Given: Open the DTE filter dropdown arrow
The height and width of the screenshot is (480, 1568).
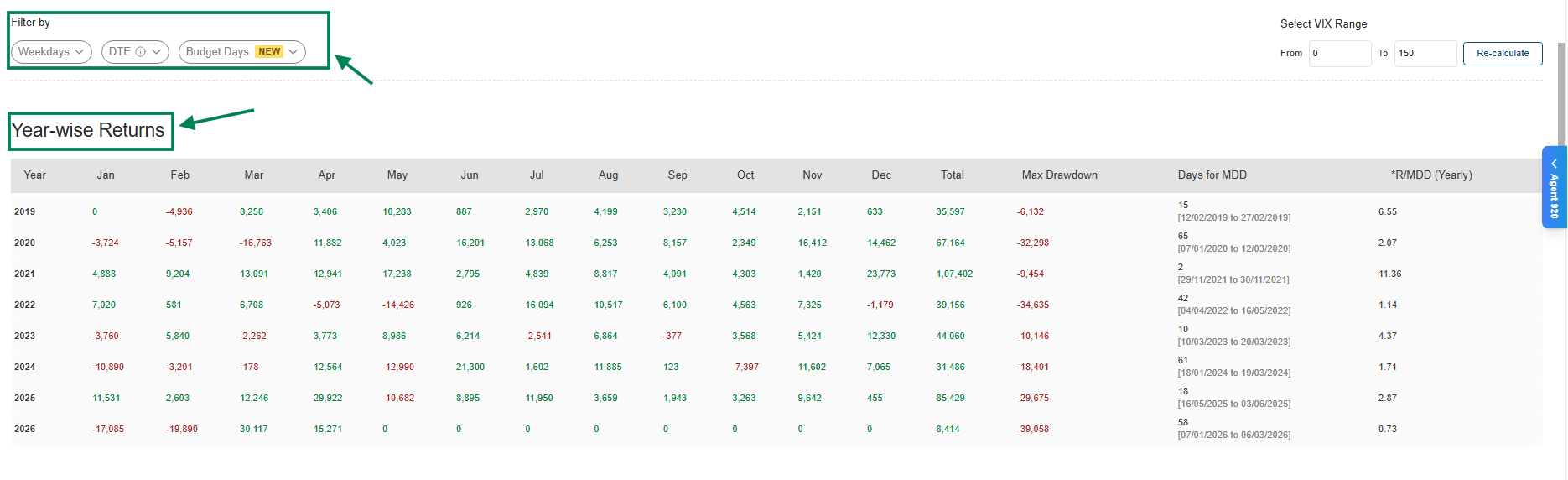Looking at the screenshot, I should (x=157, y=52).
